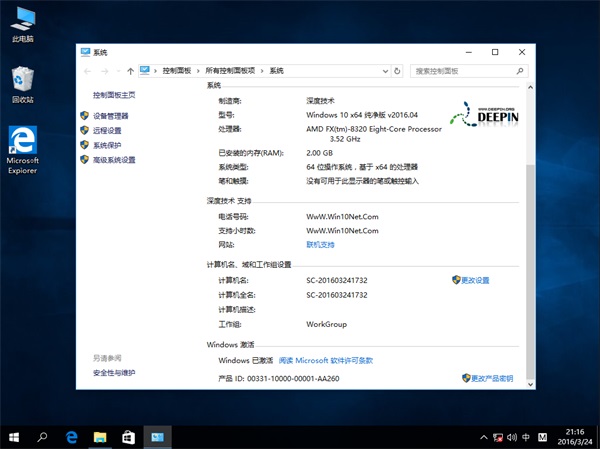Expand chevron after 控制面板 in breadcrumb

[198, 71]
